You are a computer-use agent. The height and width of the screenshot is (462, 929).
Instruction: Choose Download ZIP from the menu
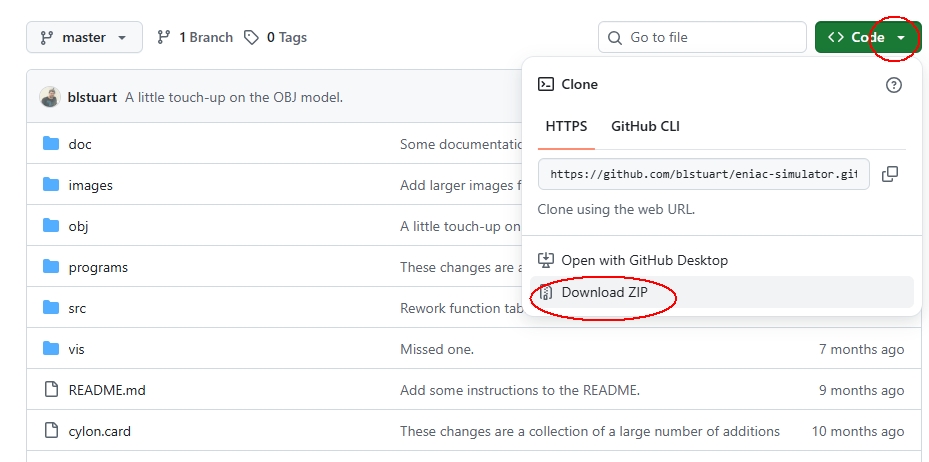tap(604, 292)
